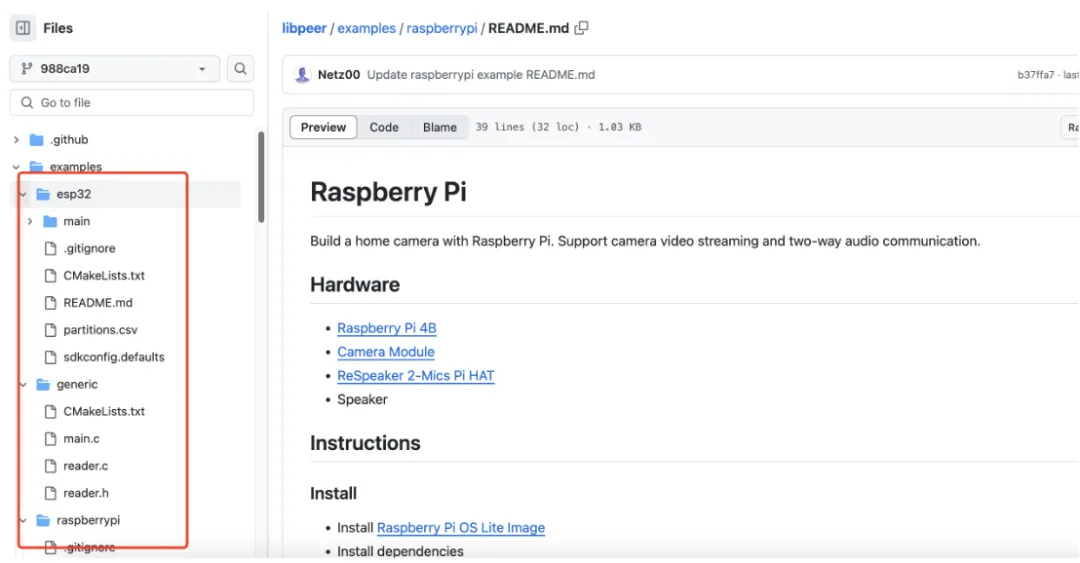Screen dimensions: 1080x563
Task: Click the Raspberry Pi heading text
Action: click(388, 192)
